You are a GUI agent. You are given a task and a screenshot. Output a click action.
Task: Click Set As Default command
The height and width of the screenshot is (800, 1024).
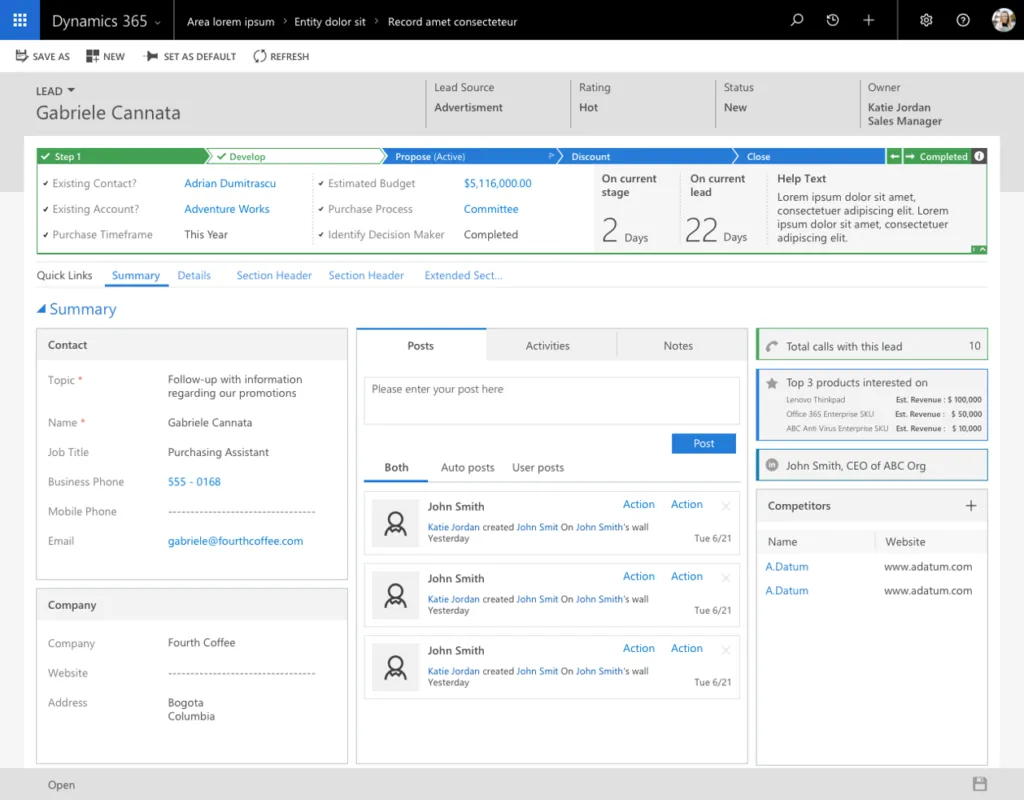pos(191,57)
